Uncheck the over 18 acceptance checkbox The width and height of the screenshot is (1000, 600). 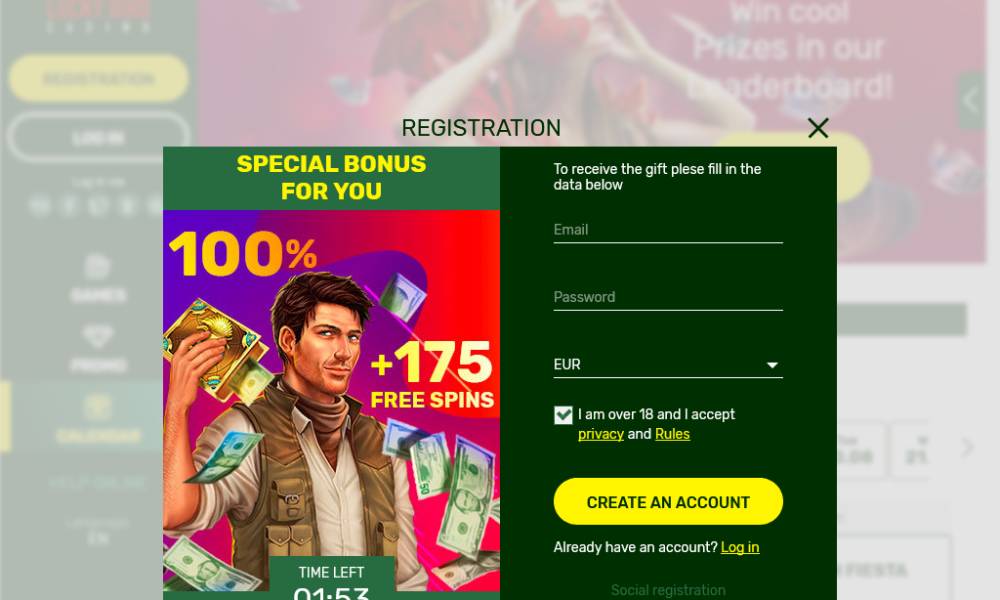click(563, 415)
